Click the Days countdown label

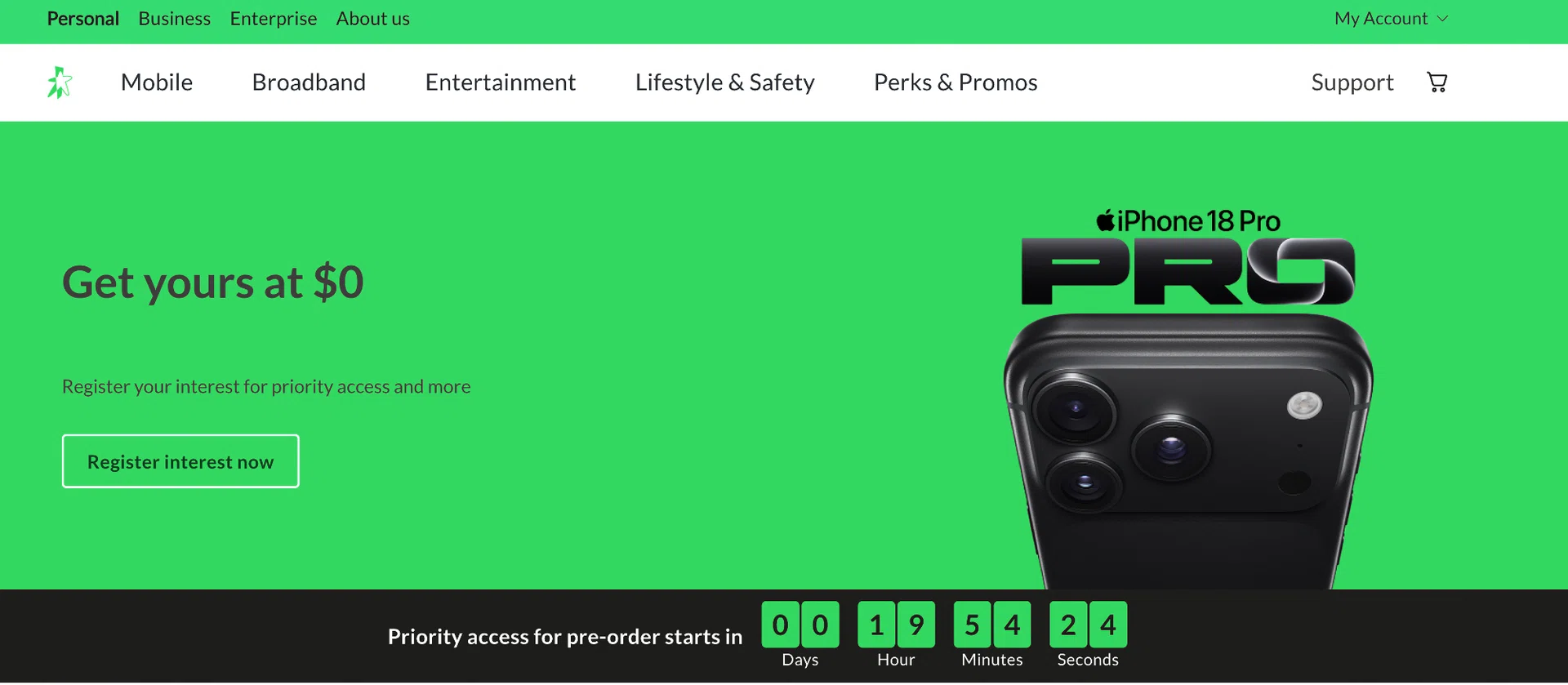[x=800, y=660]
